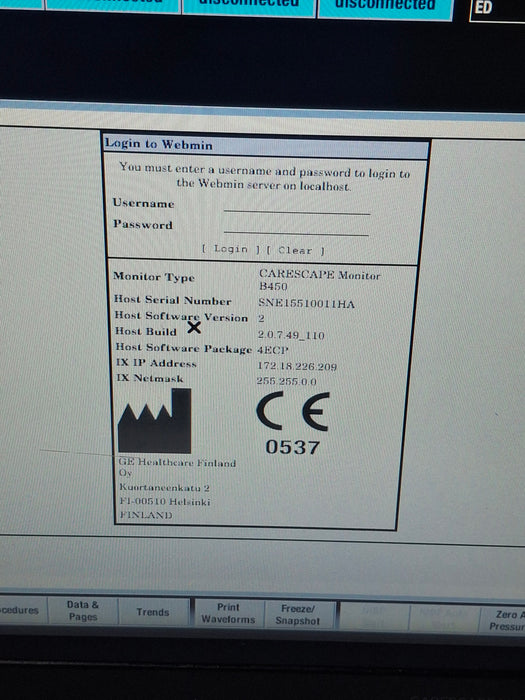Select IP address 172.18.226.209
The image size is (525, 700).
tap(297, 366)
